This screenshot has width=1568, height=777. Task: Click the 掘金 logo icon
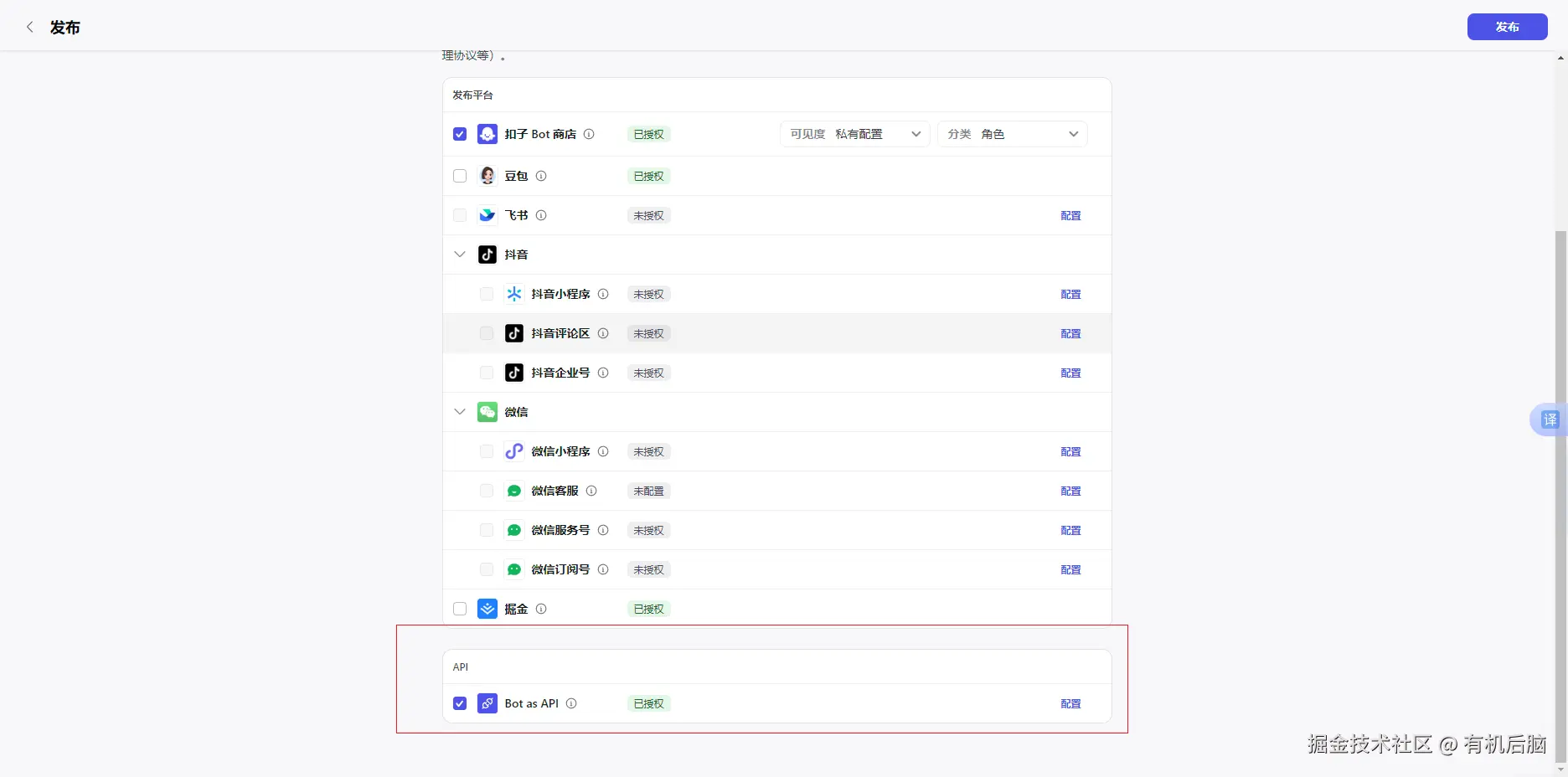[487, 609]
